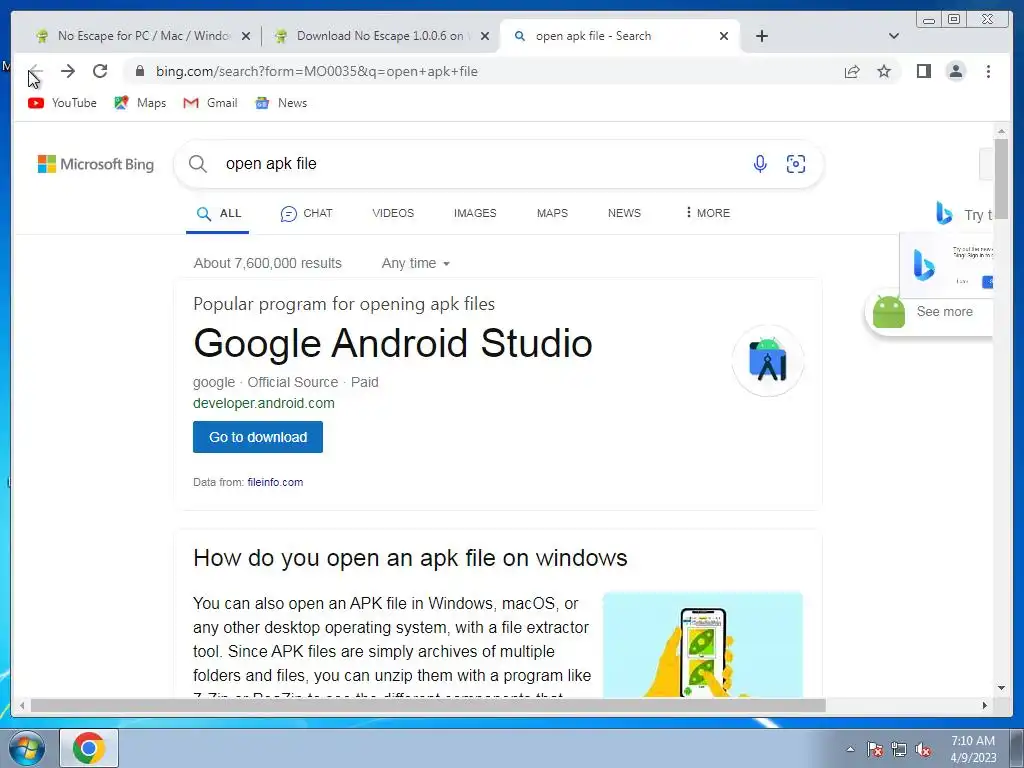Close the 'No Escape for PC' tab

pyautogui.click(x=246, y=37)
